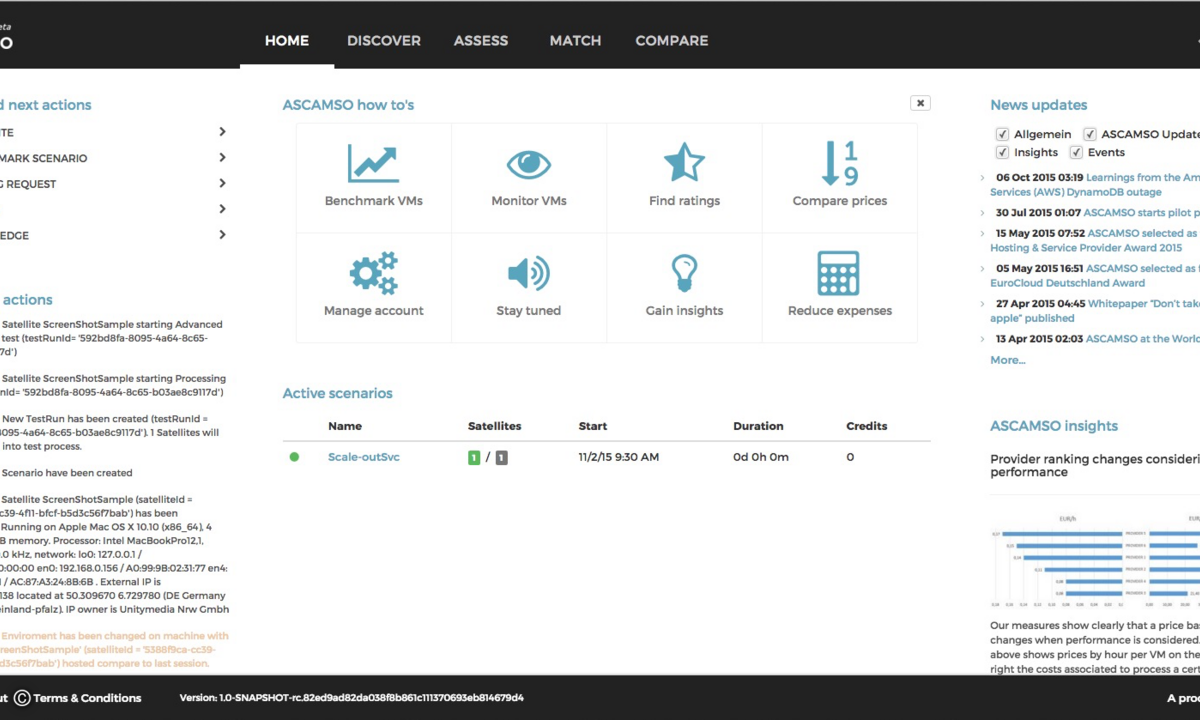The image size is (1200, 720).
Task: Click the Name column header
Action: (x=345, y=426)
